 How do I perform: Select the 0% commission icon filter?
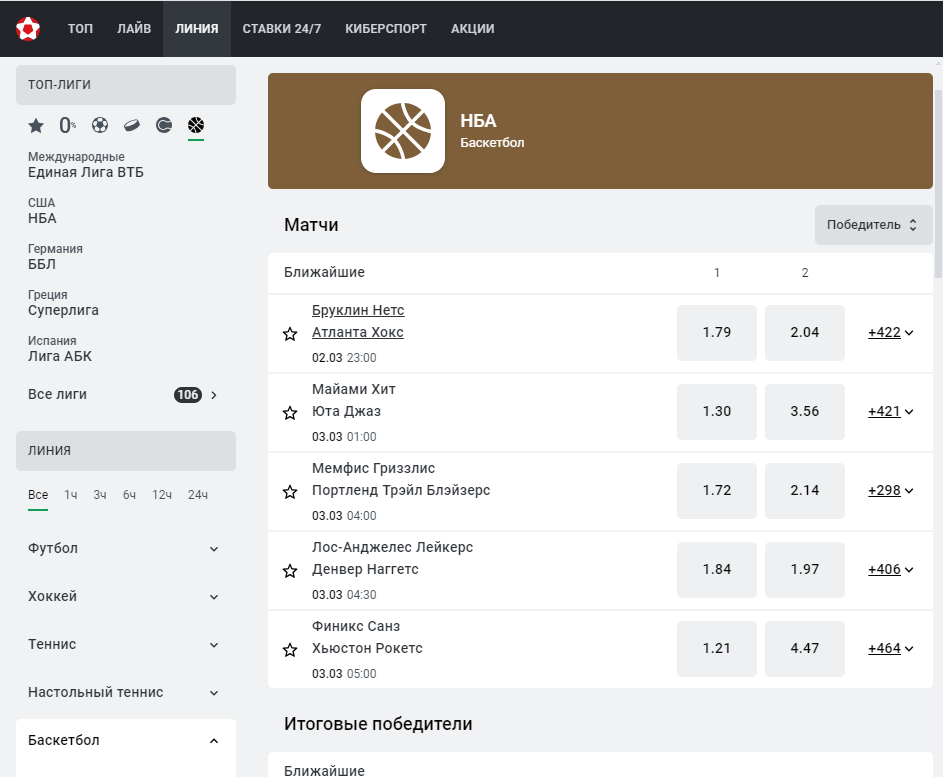point(67,126)
